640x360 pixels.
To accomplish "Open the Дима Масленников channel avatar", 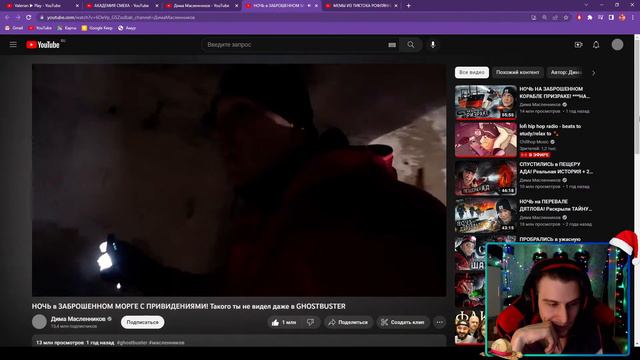I will click(39, 322).
